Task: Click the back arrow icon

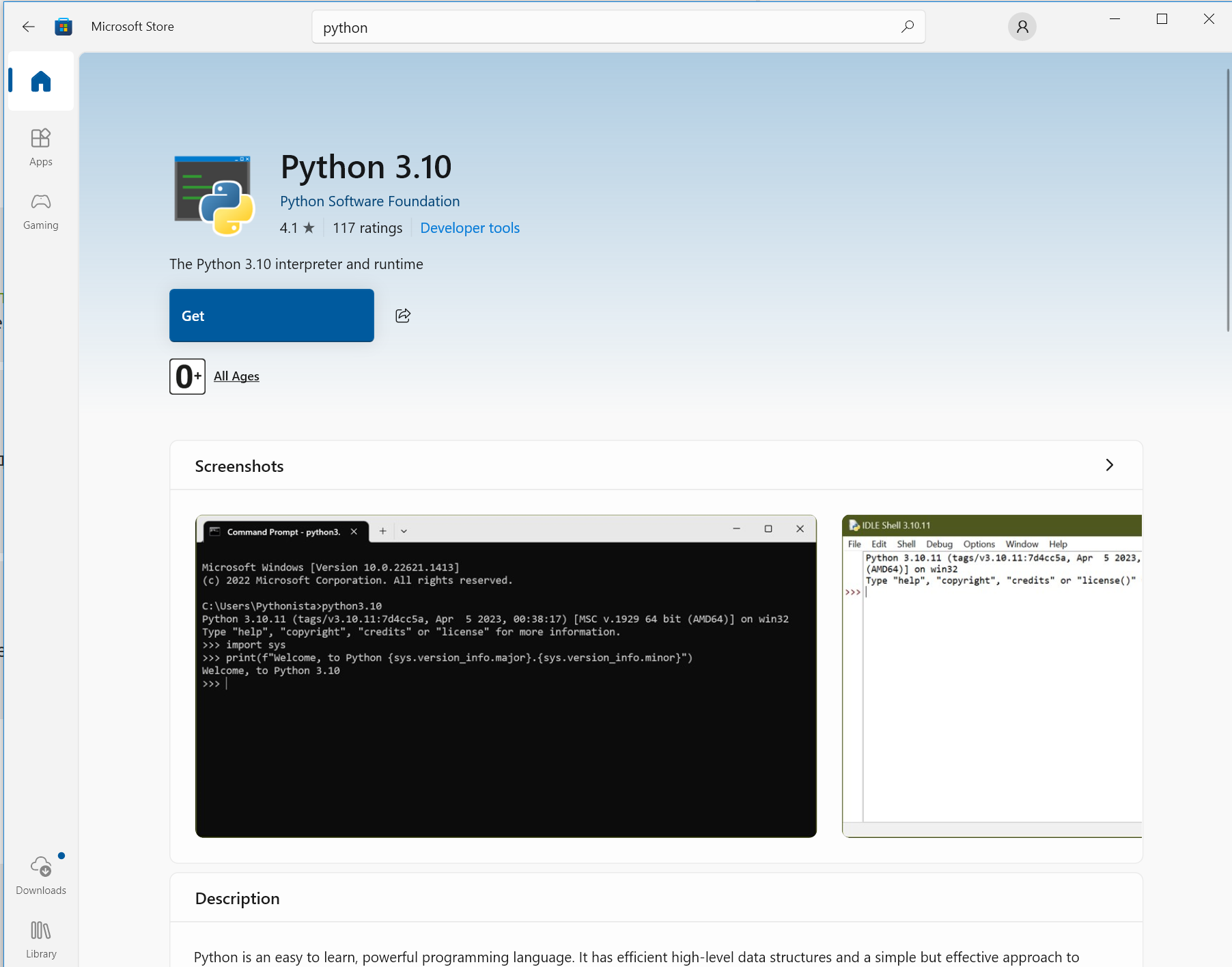Action: click(x=28, y=27)
